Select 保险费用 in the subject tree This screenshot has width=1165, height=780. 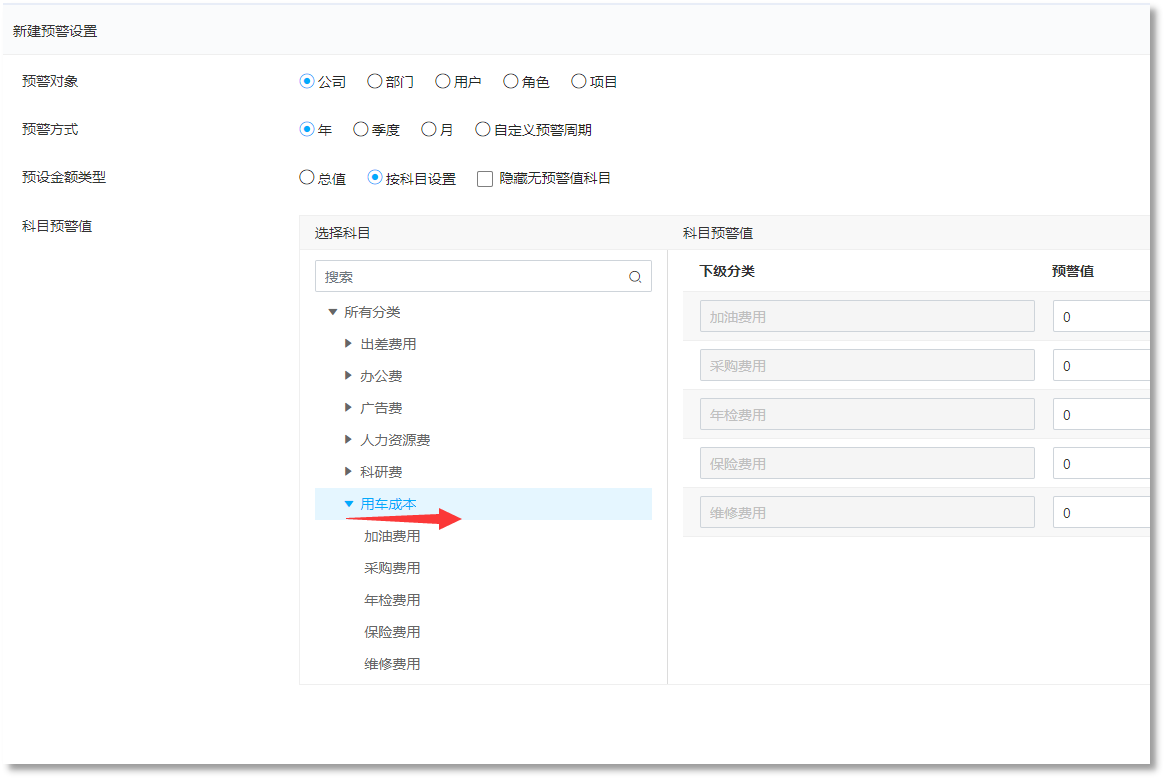[x=392, y=632]
